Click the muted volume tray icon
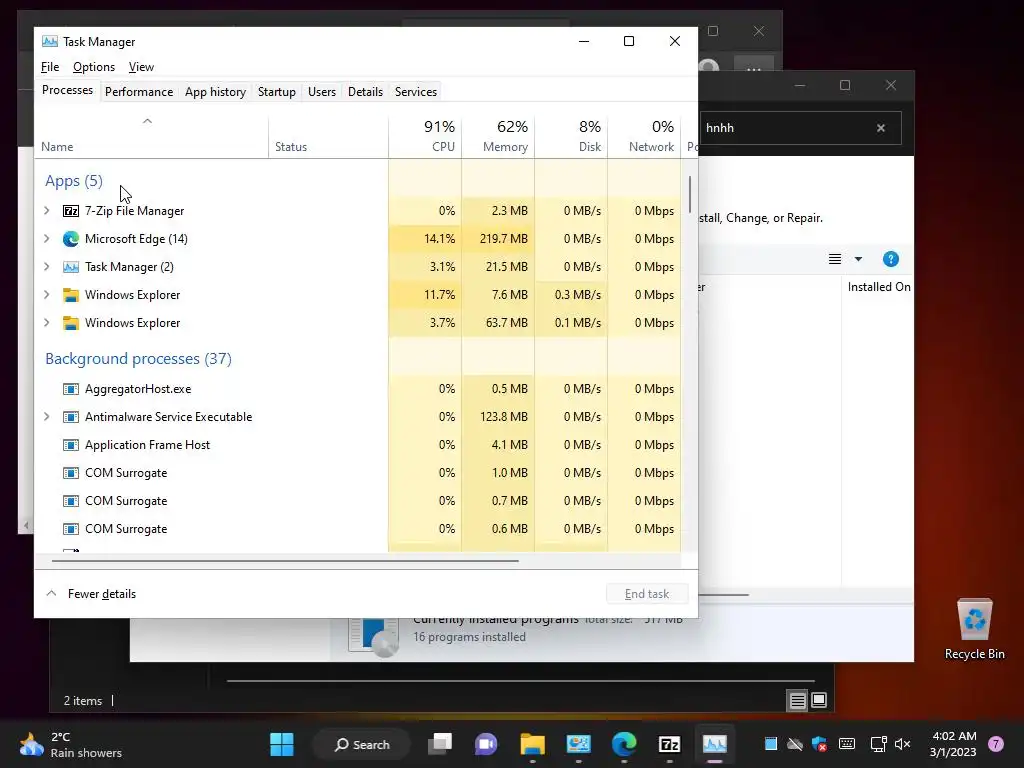1024x768 pixels. [x=903, y=744]
